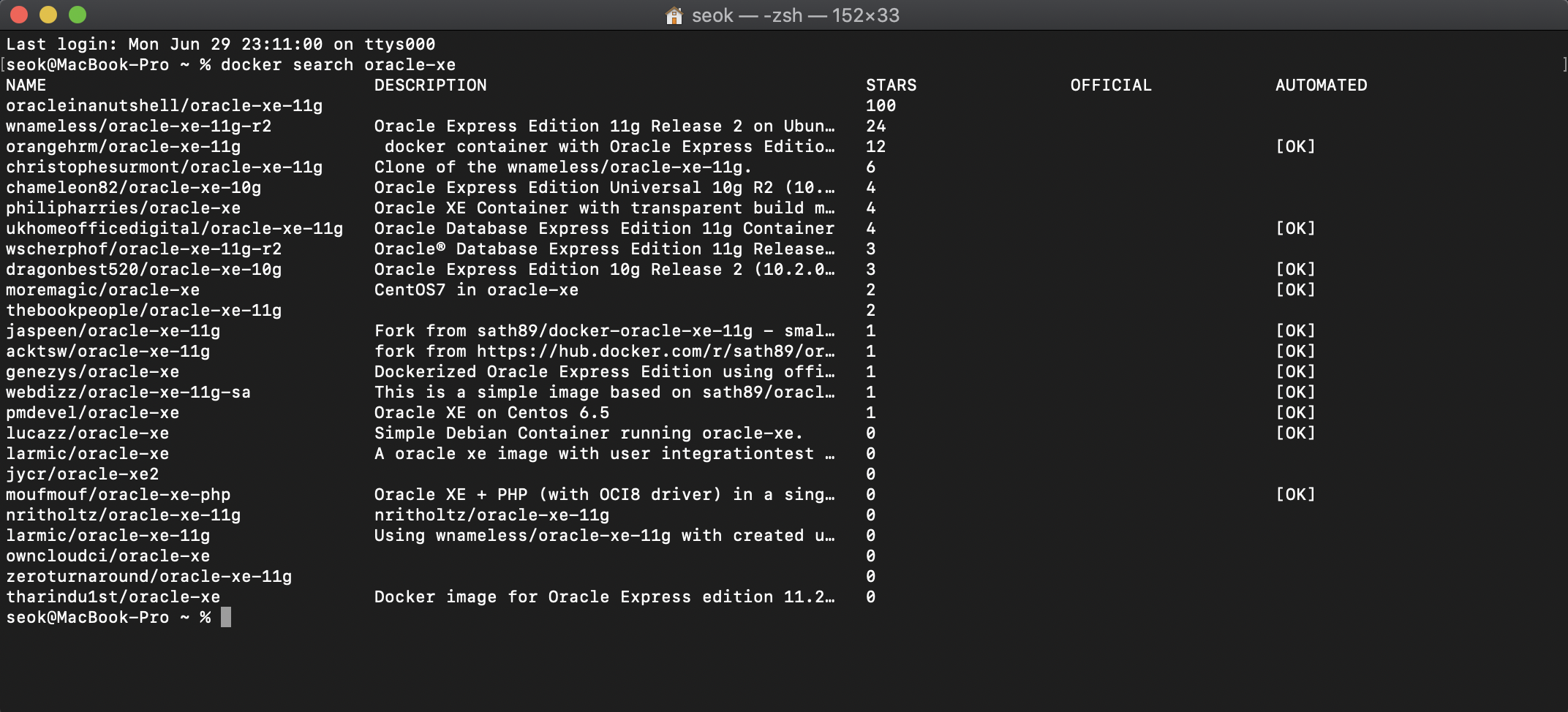Click 'christophesurmont/oracle-xe-11g' image name
Screen dimensions: 1568x712
(x=165, y=167)
